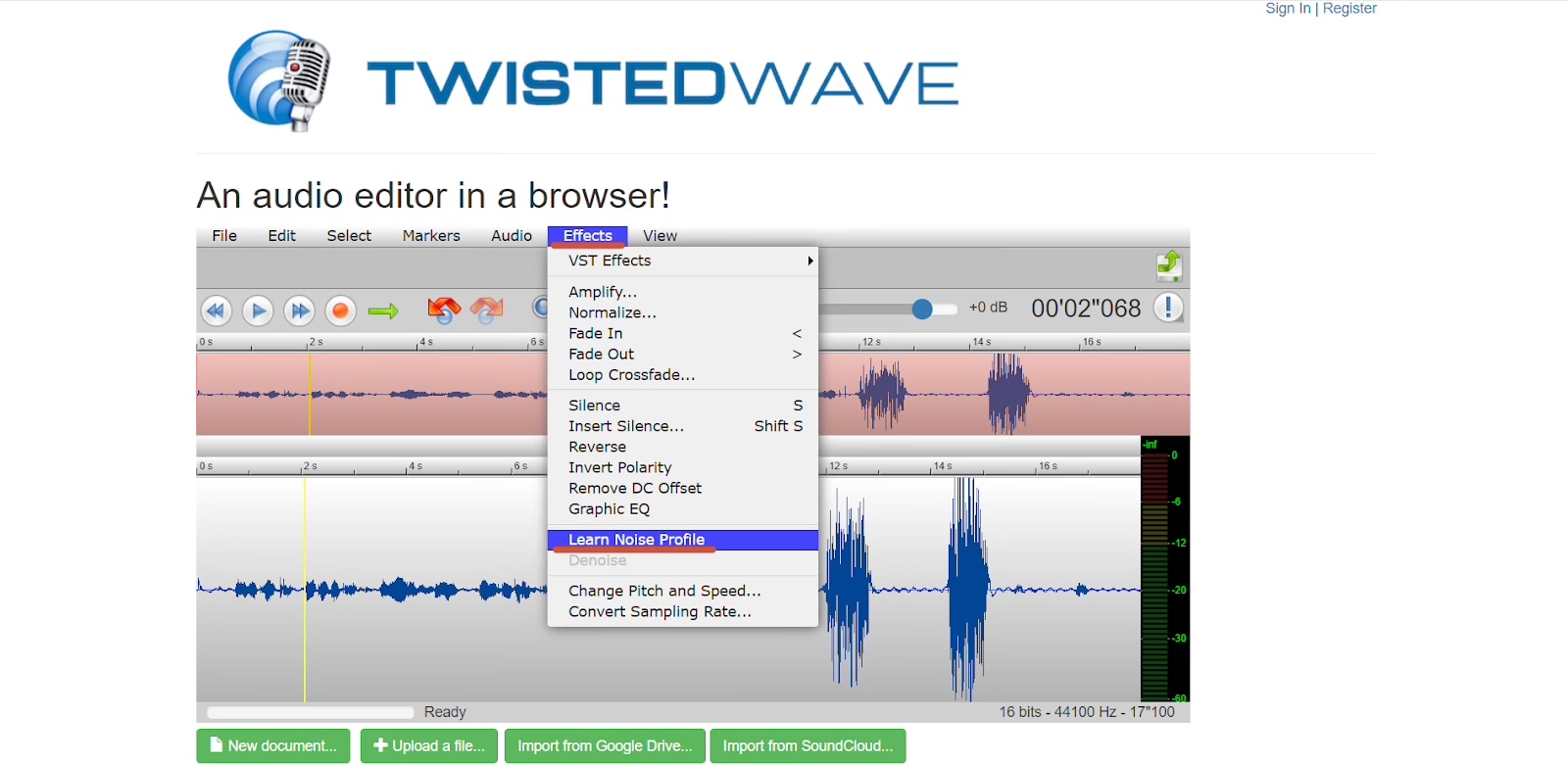This screenshot has height=765, width=1568.
Task: Click the TwistedWave microphone logo
Action: tap(279, 80)
